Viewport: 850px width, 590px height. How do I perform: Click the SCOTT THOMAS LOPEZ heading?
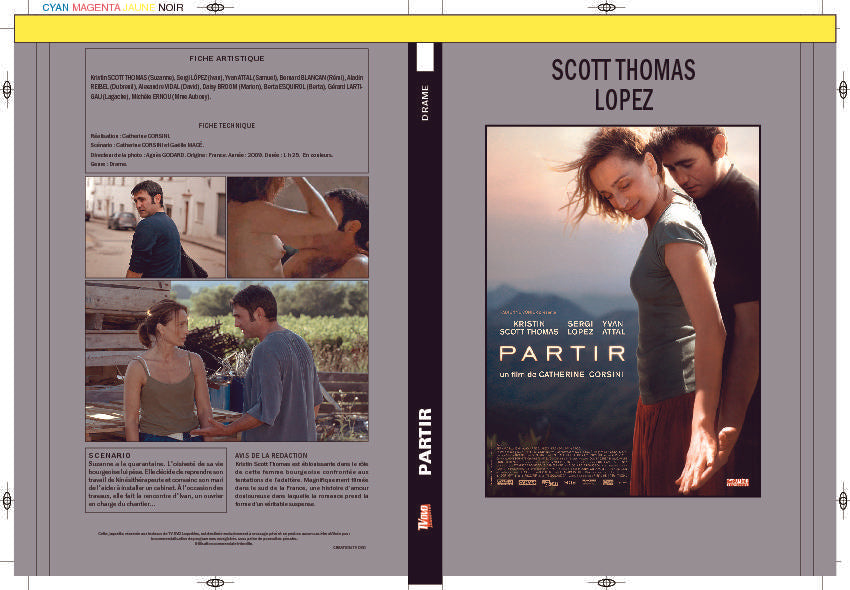(623, 85)
